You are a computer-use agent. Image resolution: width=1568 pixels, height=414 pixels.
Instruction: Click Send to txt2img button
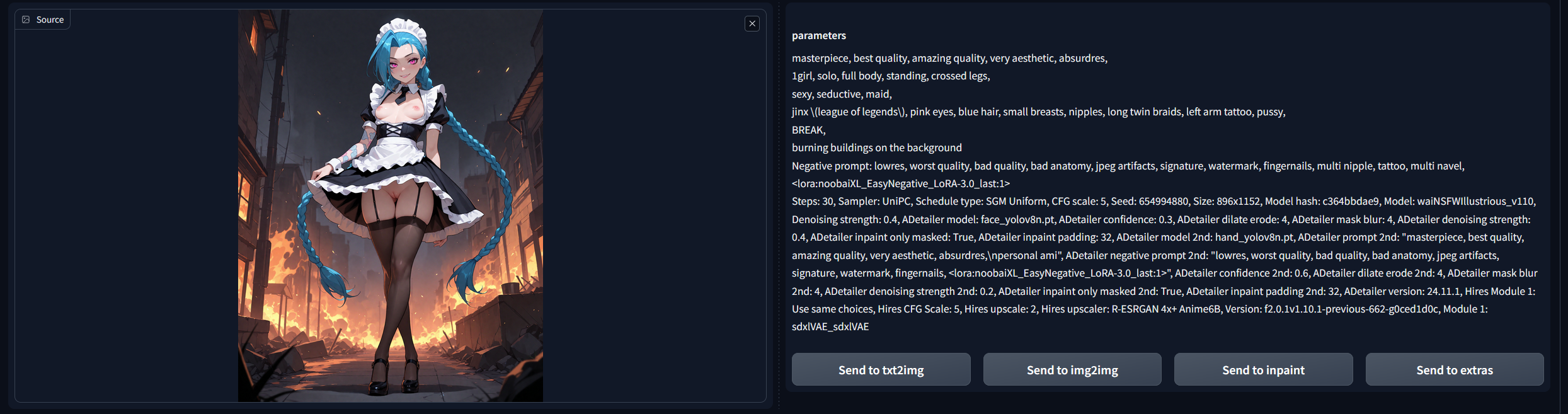point(881,370)
